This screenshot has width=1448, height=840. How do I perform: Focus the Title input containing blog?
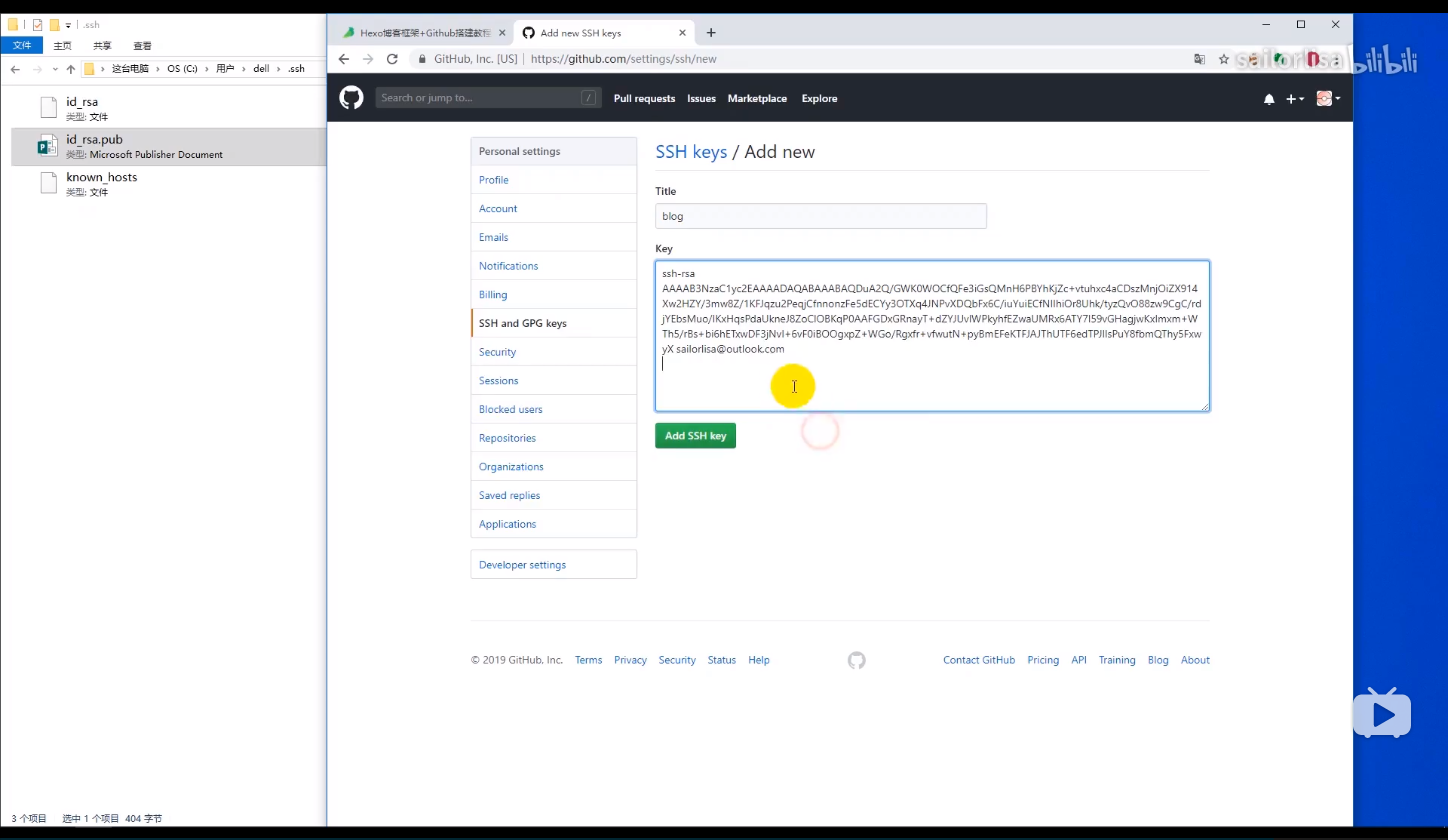pyautogui.click(x=821, y=216)
